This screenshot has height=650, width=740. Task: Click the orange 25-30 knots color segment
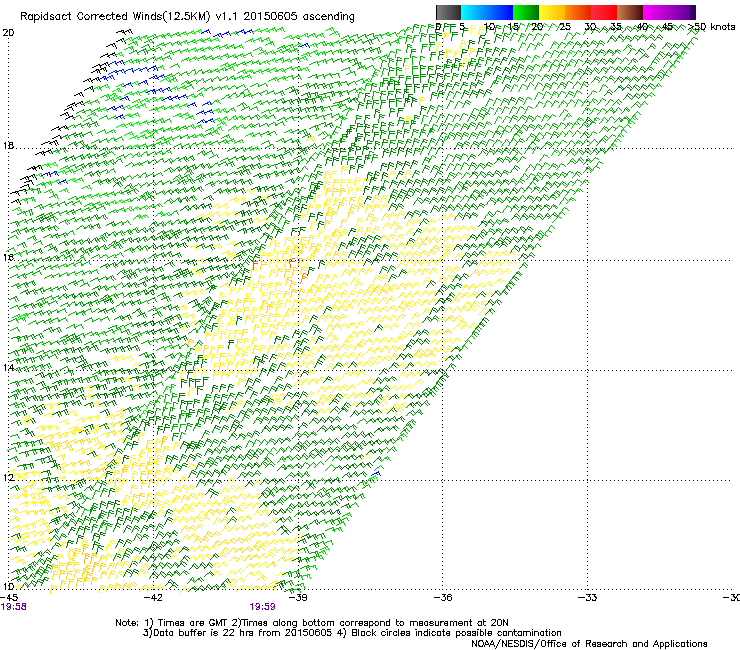578,12
